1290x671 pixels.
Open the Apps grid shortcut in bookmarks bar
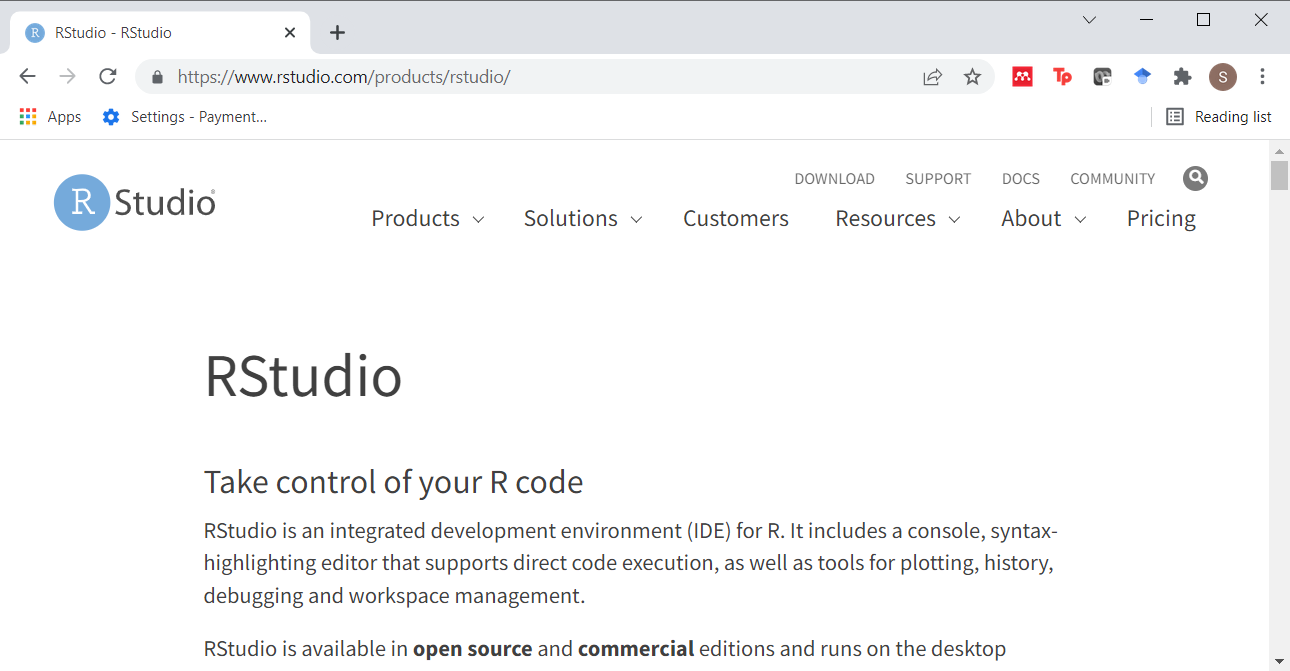tap(50, 117)
